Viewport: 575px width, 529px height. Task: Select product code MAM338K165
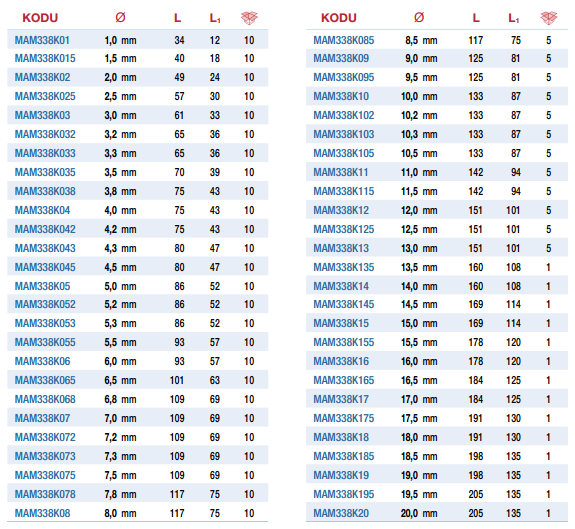click(344, 380)
